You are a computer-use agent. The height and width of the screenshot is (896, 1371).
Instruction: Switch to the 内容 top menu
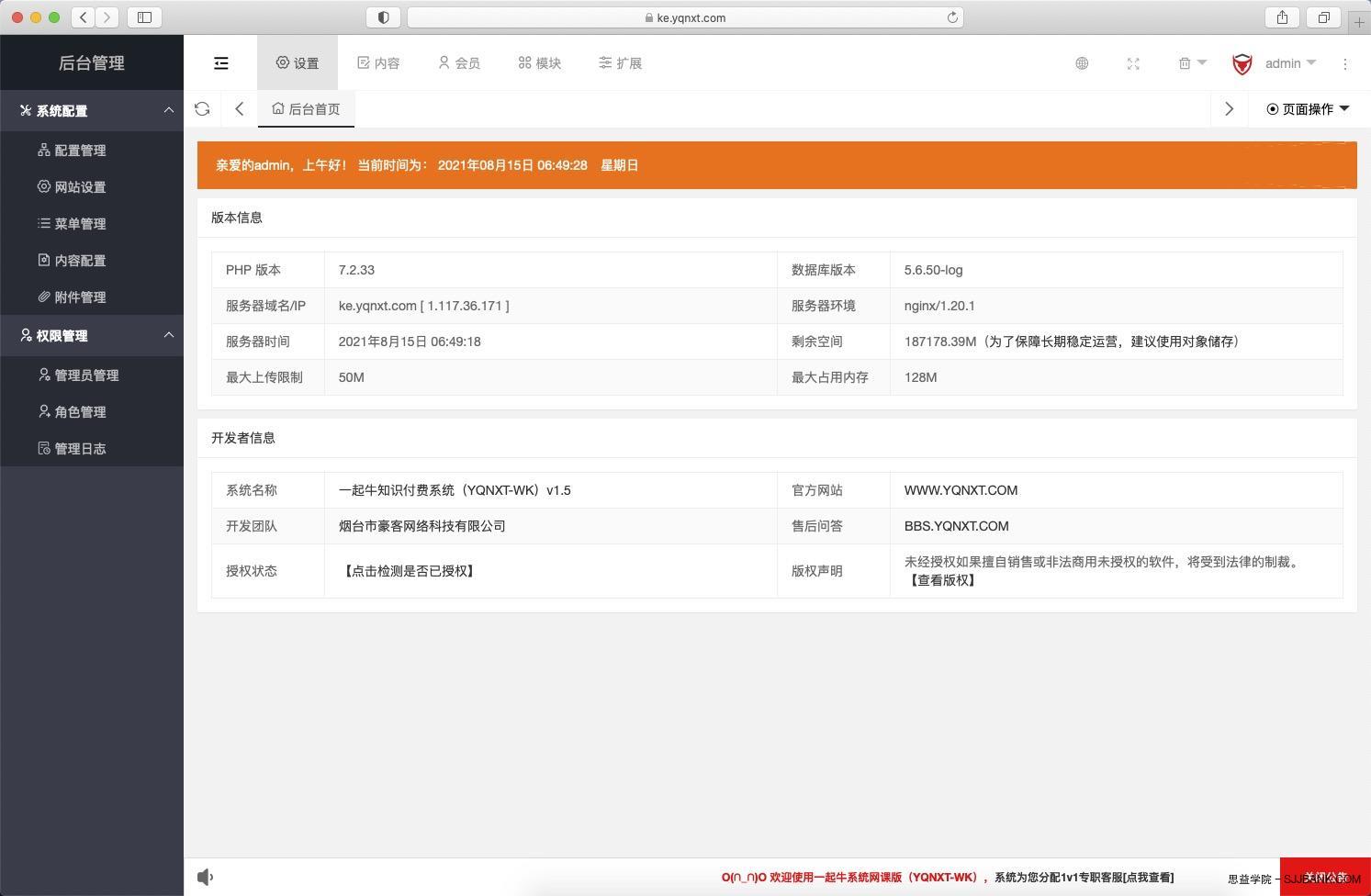378,63
